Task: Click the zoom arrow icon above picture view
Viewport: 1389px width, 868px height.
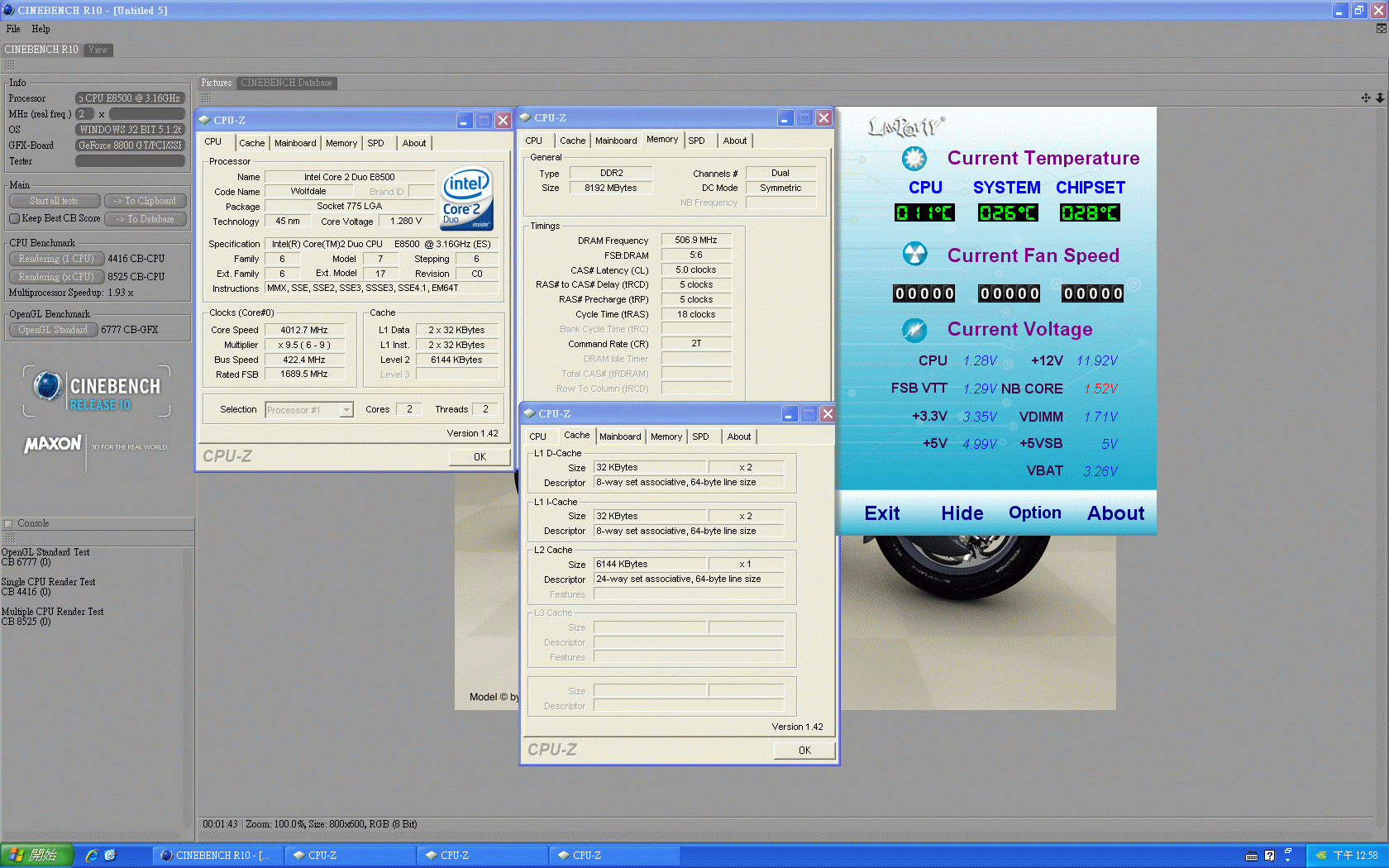Action: click(x=1380, y=98)
